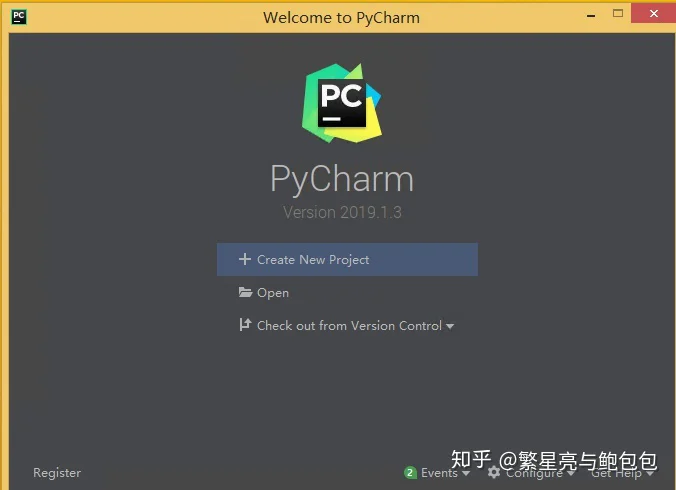Minimize the Welcome to PyCharm window

click(591, 16)
